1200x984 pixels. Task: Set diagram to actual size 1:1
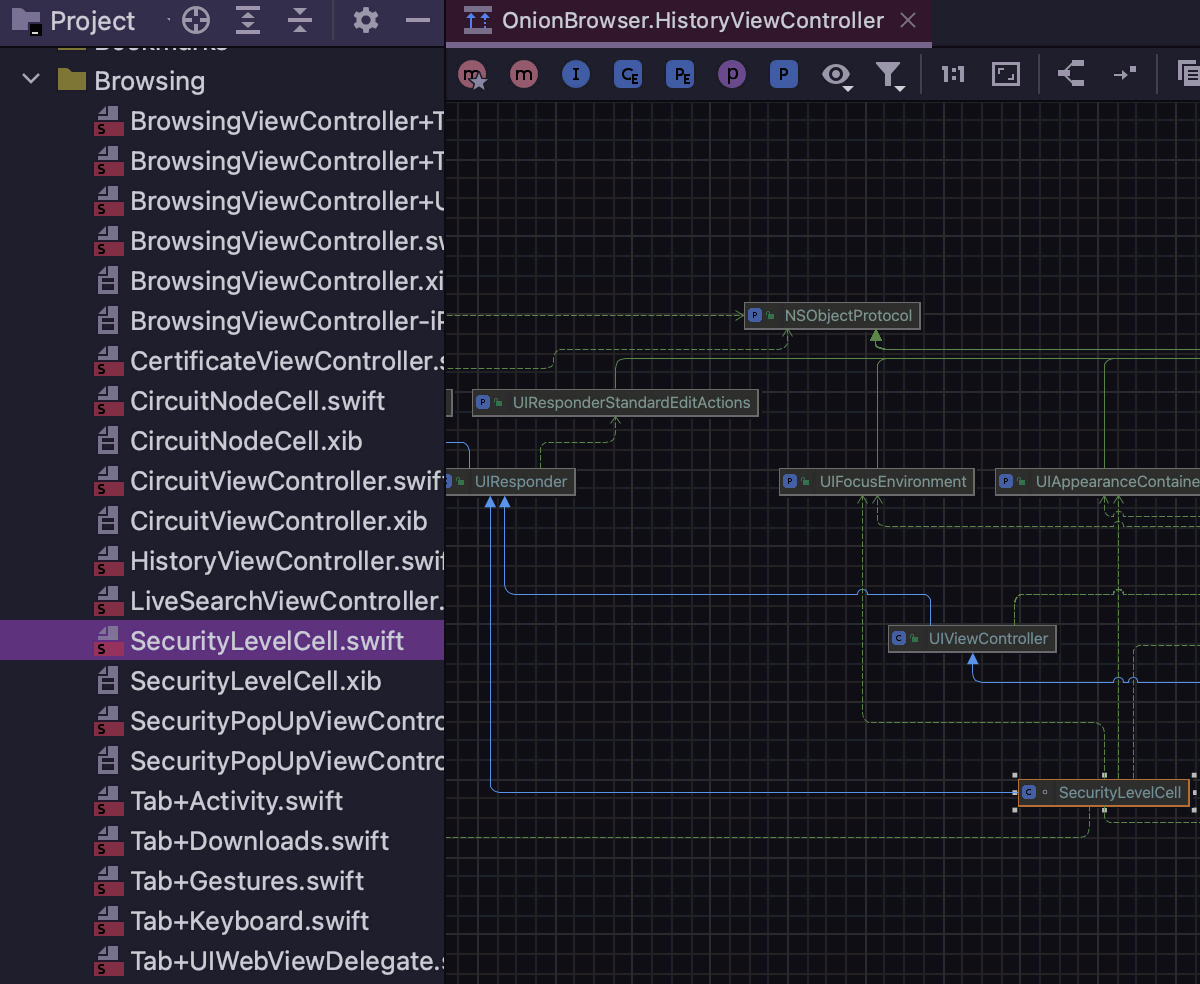coord(953,74)
